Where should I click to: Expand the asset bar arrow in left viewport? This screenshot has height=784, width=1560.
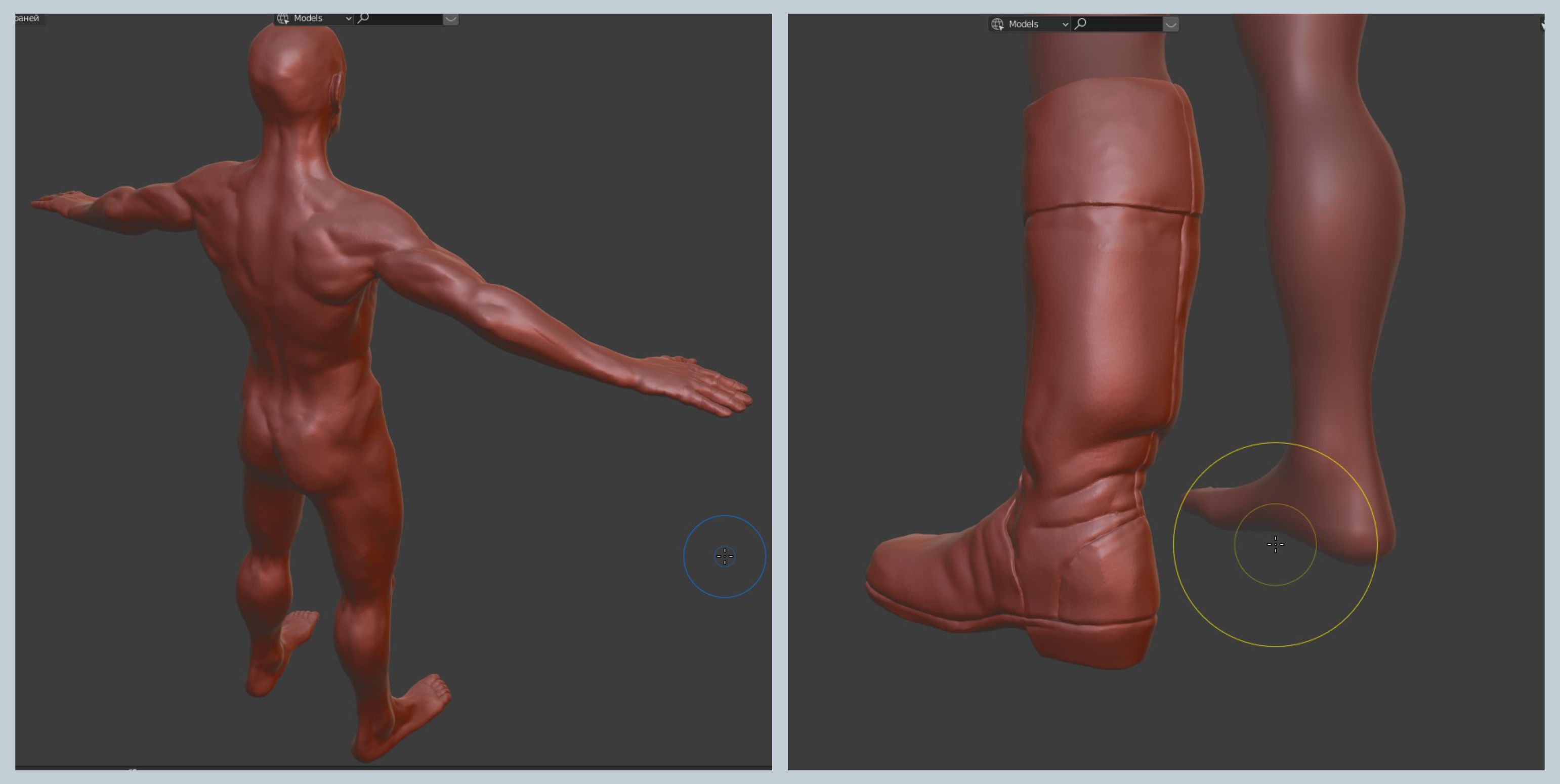(x=450, y=19)
